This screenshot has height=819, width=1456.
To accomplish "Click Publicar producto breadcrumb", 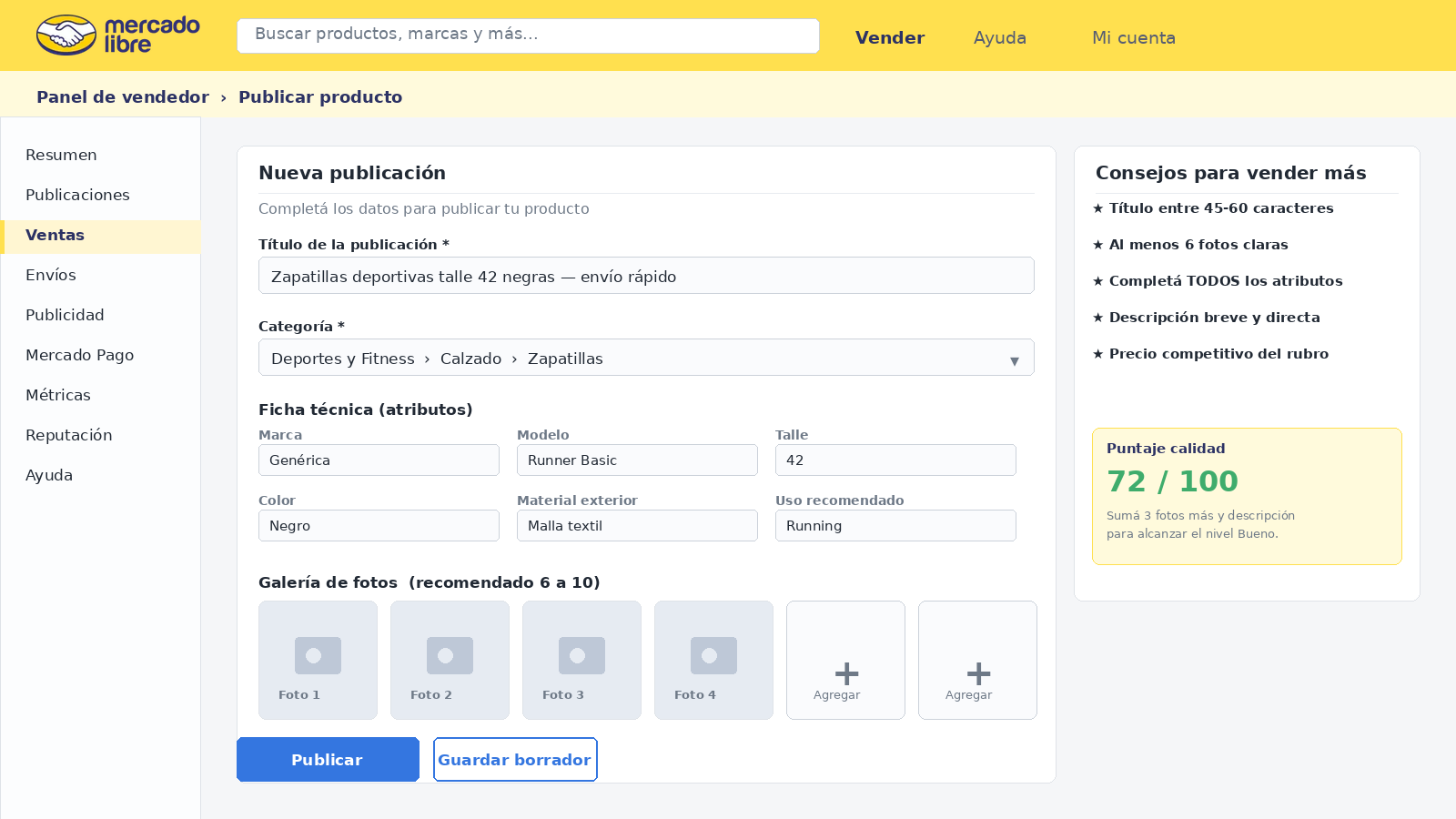I will pyautogui.click(x=320, y=96).
